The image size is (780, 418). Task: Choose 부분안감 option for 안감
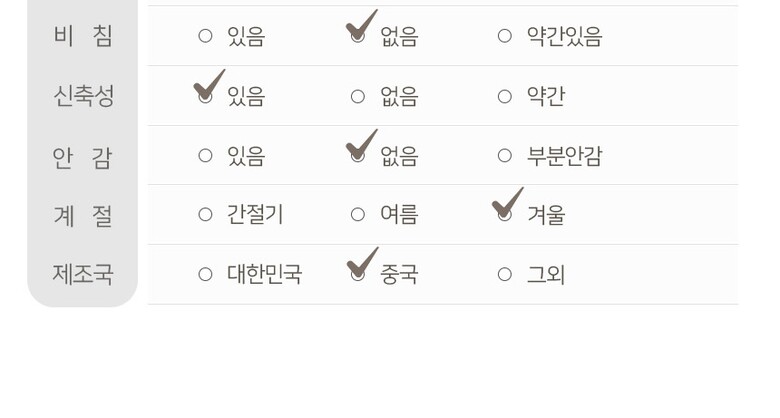click(x=505, y=156)
